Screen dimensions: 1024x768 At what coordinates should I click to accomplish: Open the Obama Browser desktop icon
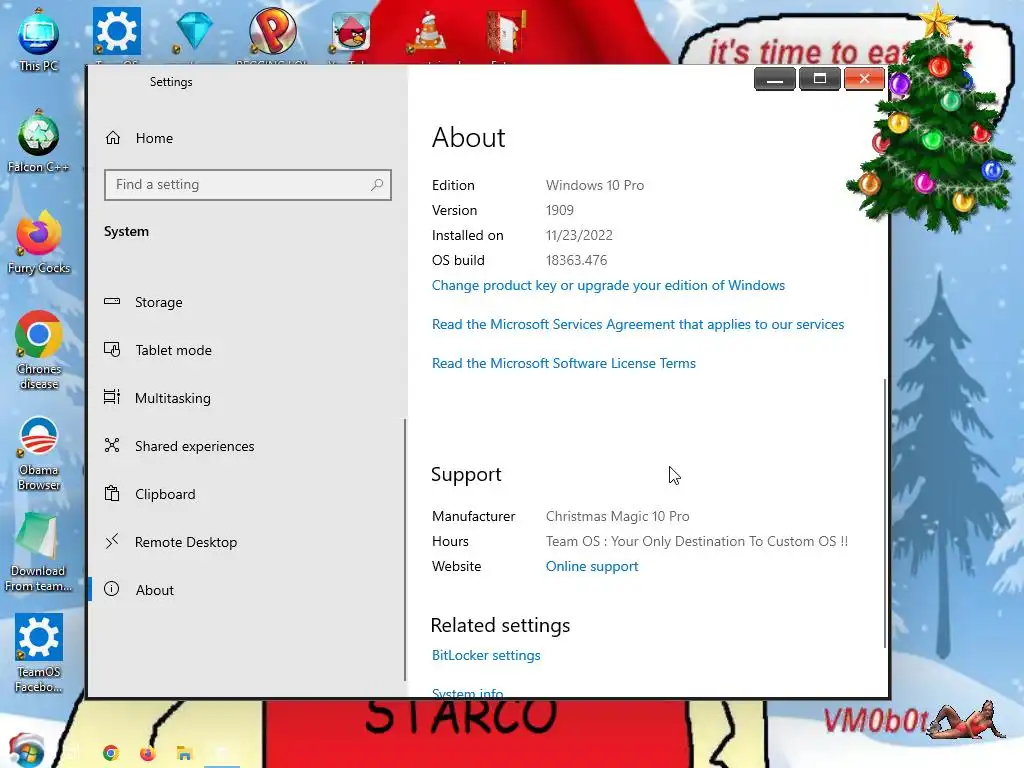pyautogui.click(x=39, y=453)
